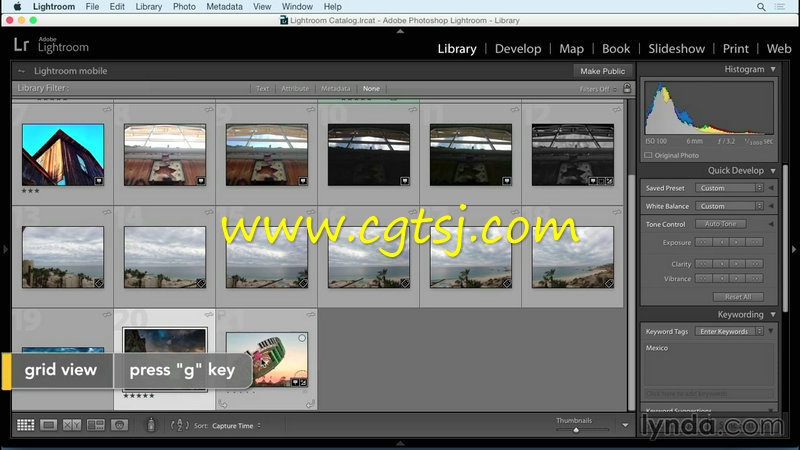
Task: Toggle sync icon on blue building cell
Action: [x=107, y=110]
